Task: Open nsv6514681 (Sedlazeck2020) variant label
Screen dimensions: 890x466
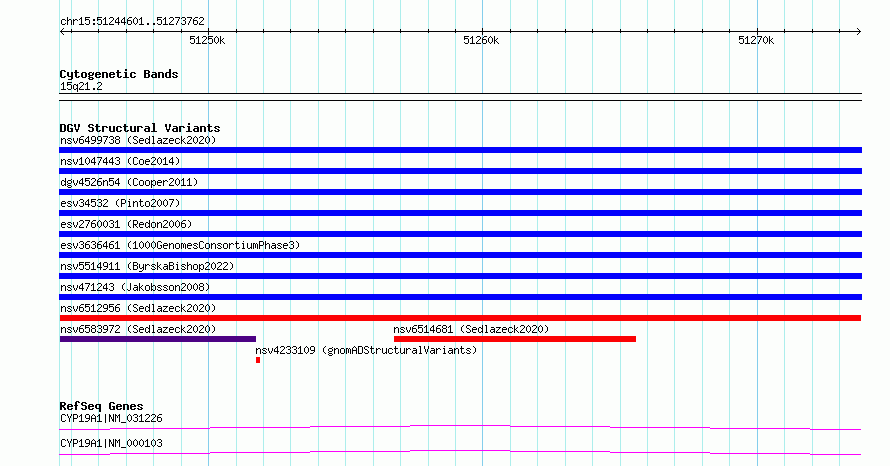Action: 471,329
